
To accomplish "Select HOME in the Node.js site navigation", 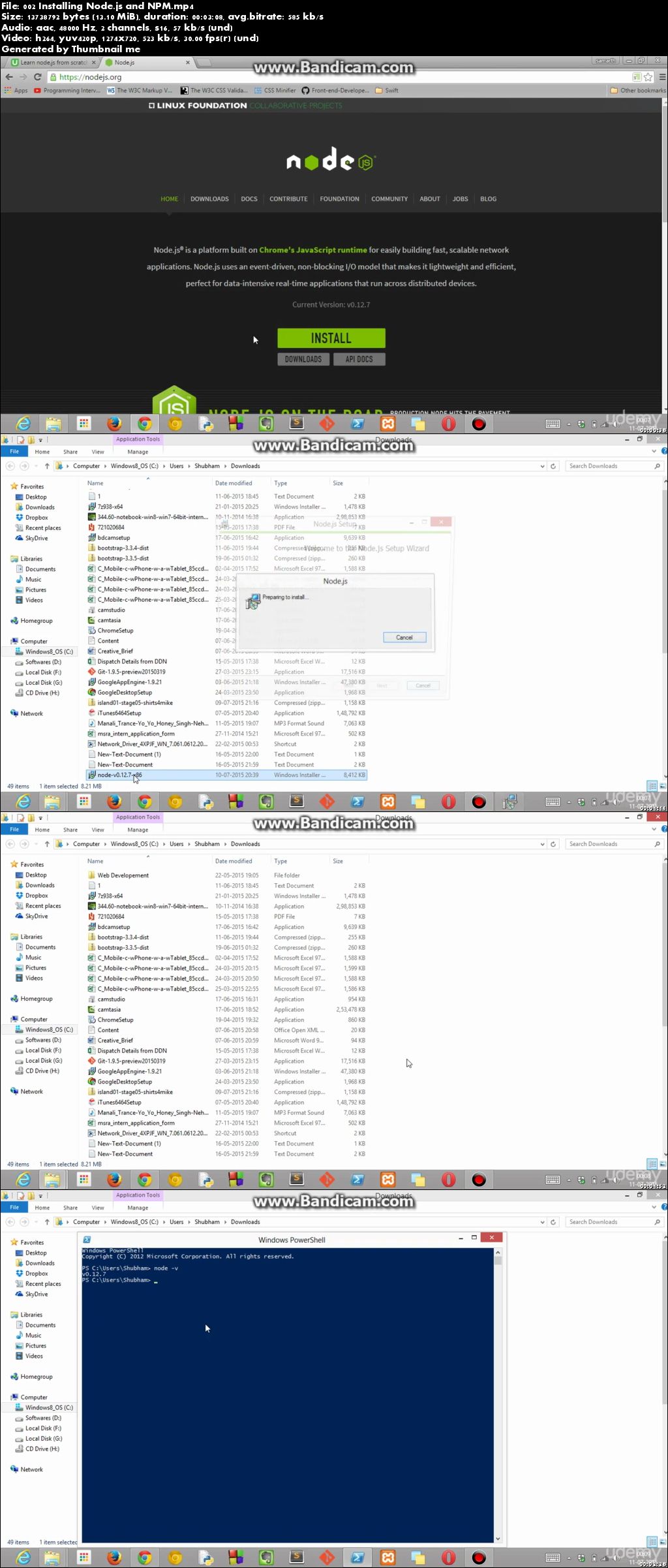I will click(170, 199).
